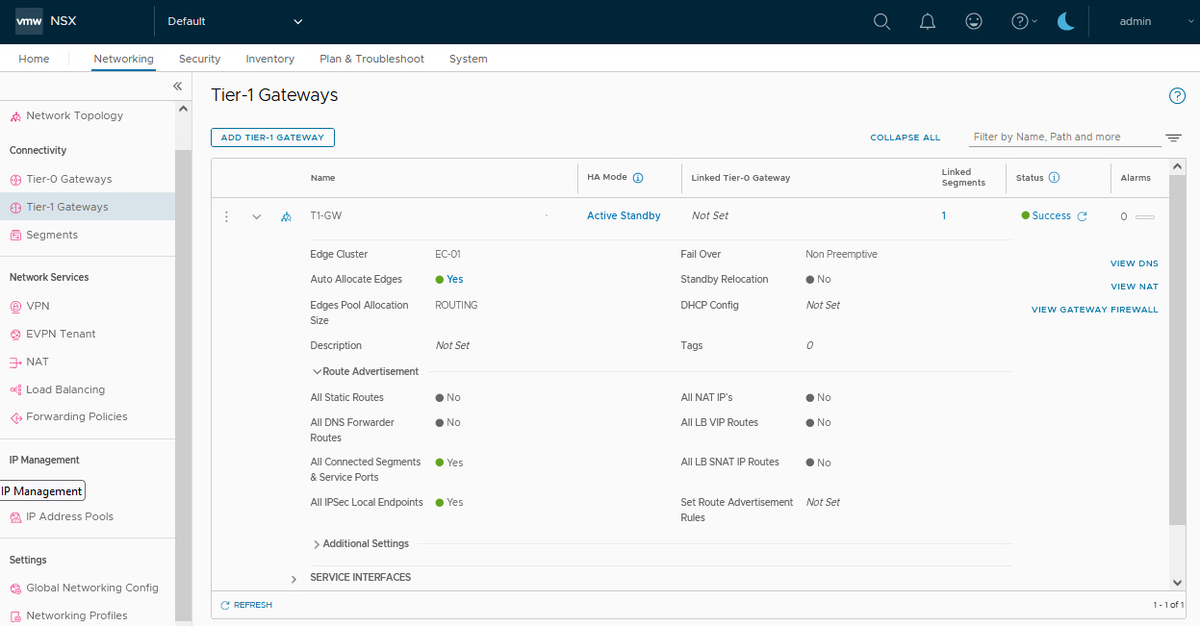Open the VIEW GATEWAY FIREWALL link
This screenshot has width=1200, height=626.
pos(1094,310)
